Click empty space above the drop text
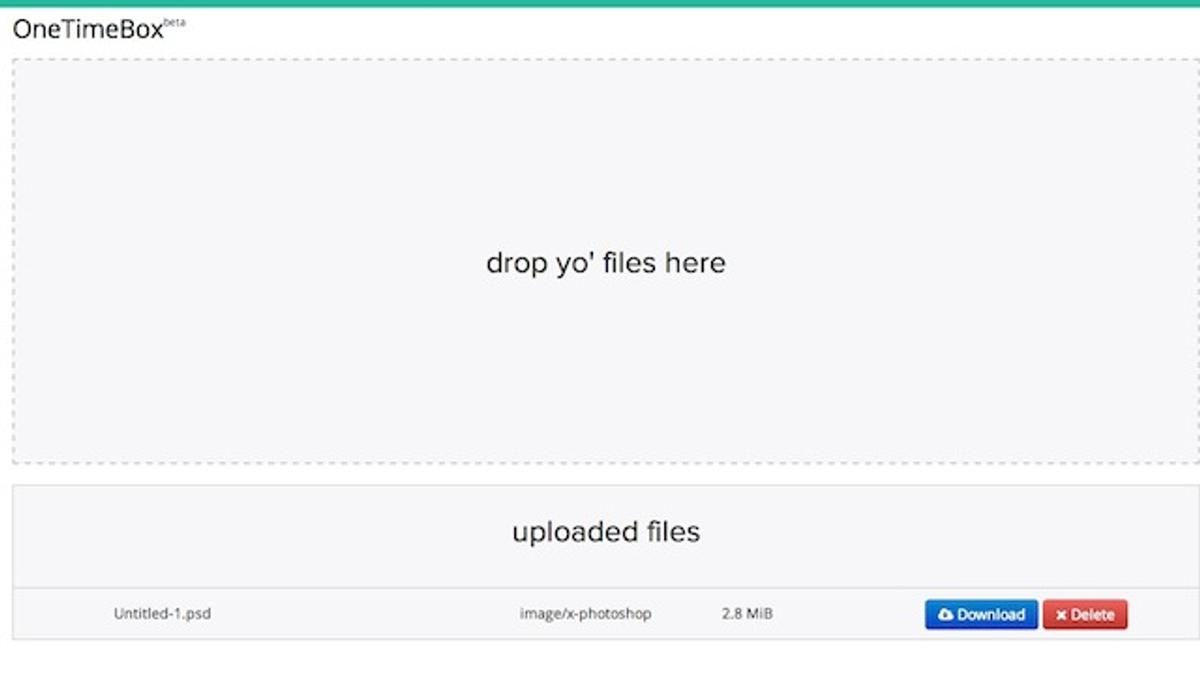 (x=606, y=150)
